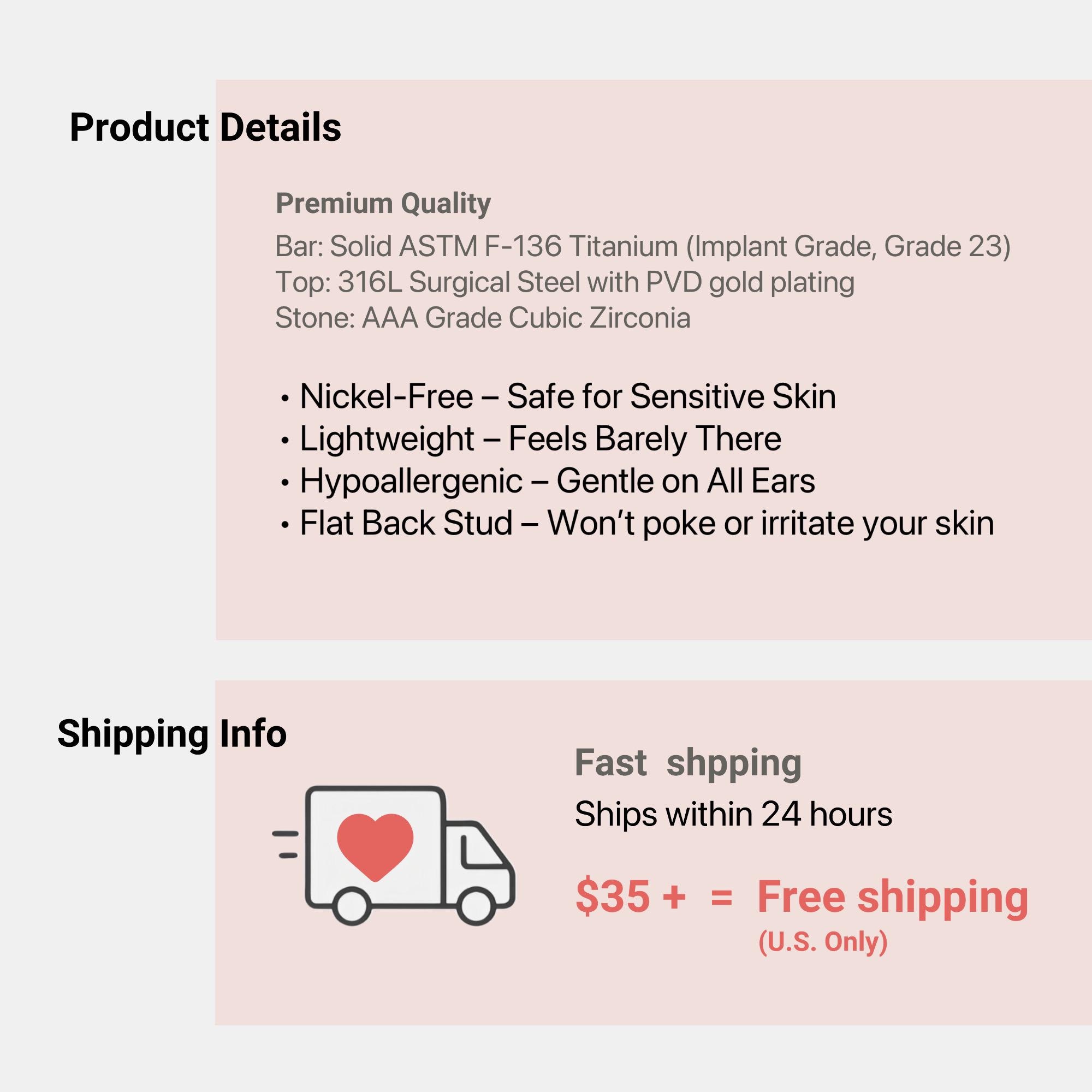
Task: Click the Lightweight – Feels Barely There bullet
Action: click(531, 438)
